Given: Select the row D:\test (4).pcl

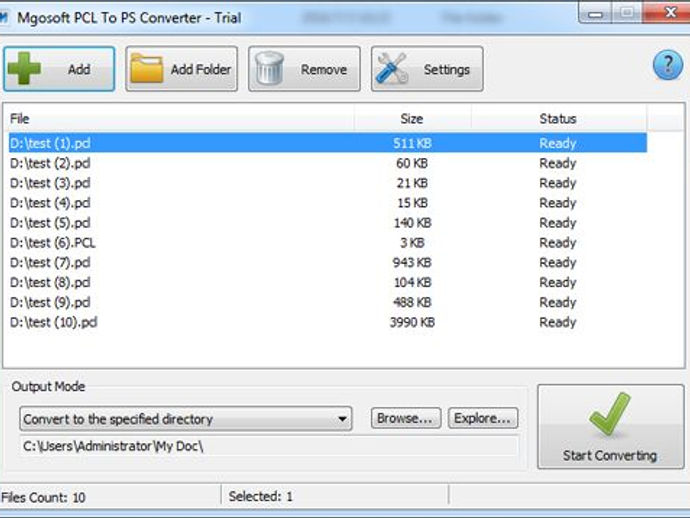Looking at the screenshot, I should point(328,203).
